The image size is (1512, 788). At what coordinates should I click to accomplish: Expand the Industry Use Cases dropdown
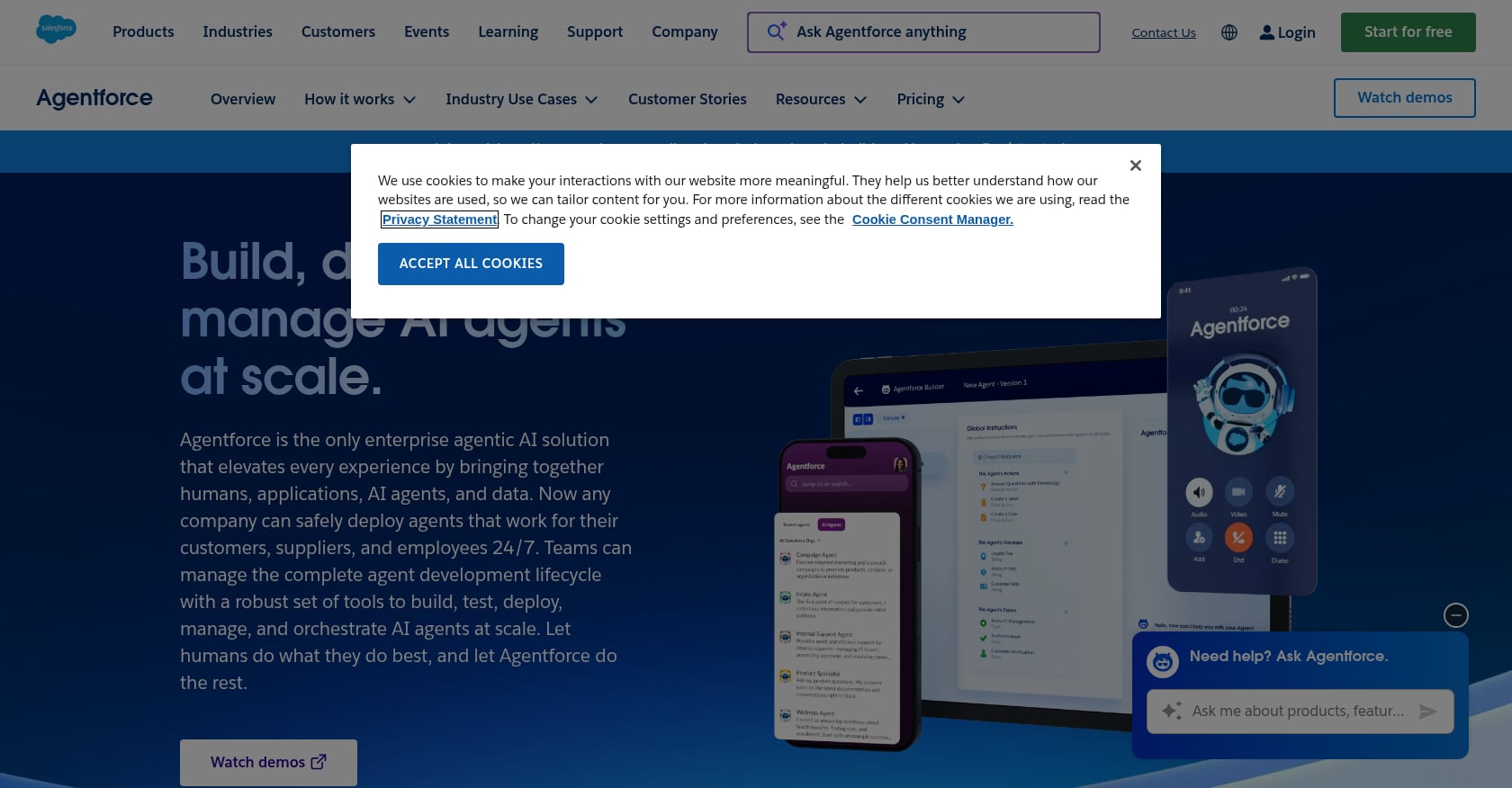[x=522, y=99]
